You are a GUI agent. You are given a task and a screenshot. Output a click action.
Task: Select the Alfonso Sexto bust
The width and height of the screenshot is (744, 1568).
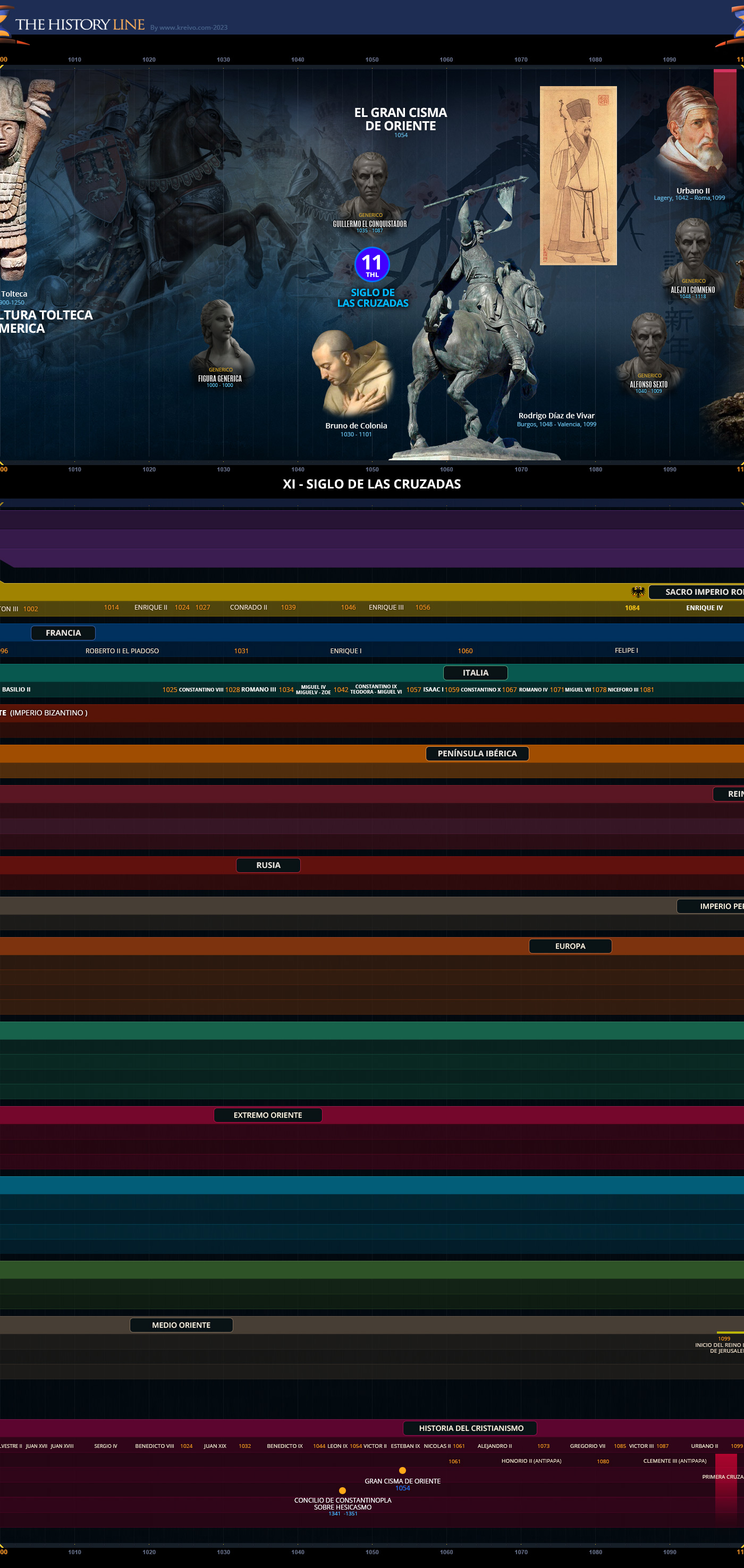649,343
